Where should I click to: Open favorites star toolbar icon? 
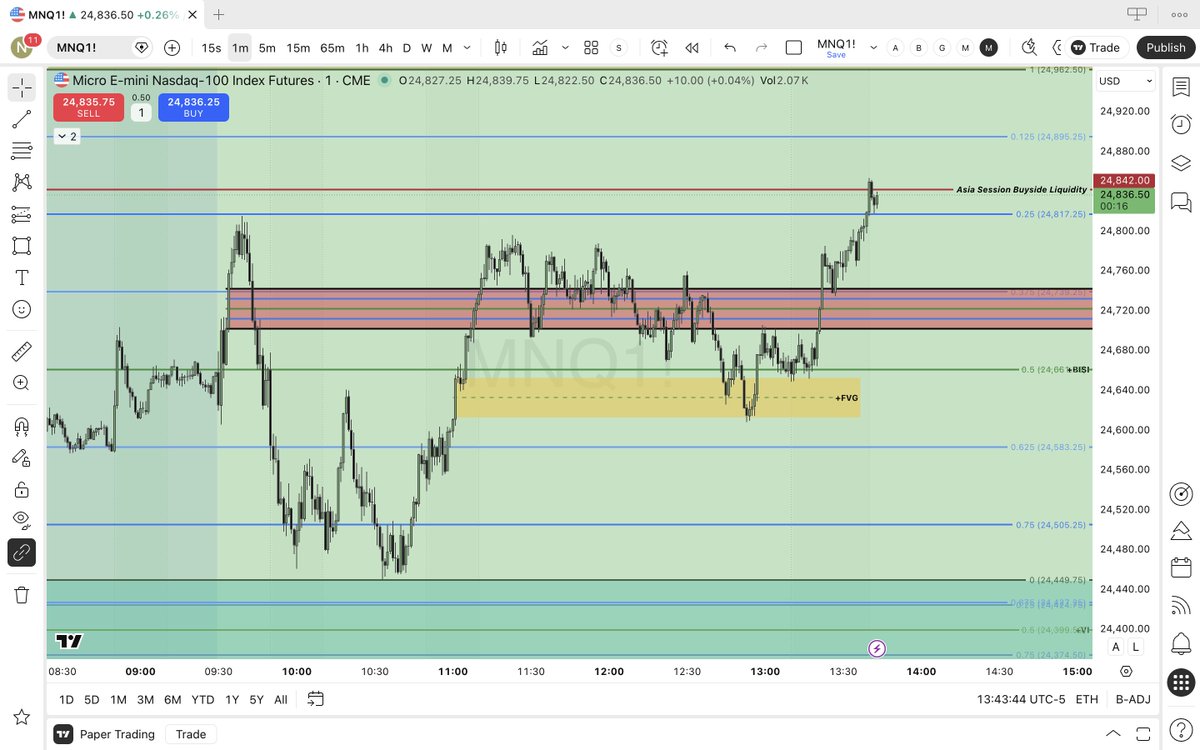click(x=21, y=716)
